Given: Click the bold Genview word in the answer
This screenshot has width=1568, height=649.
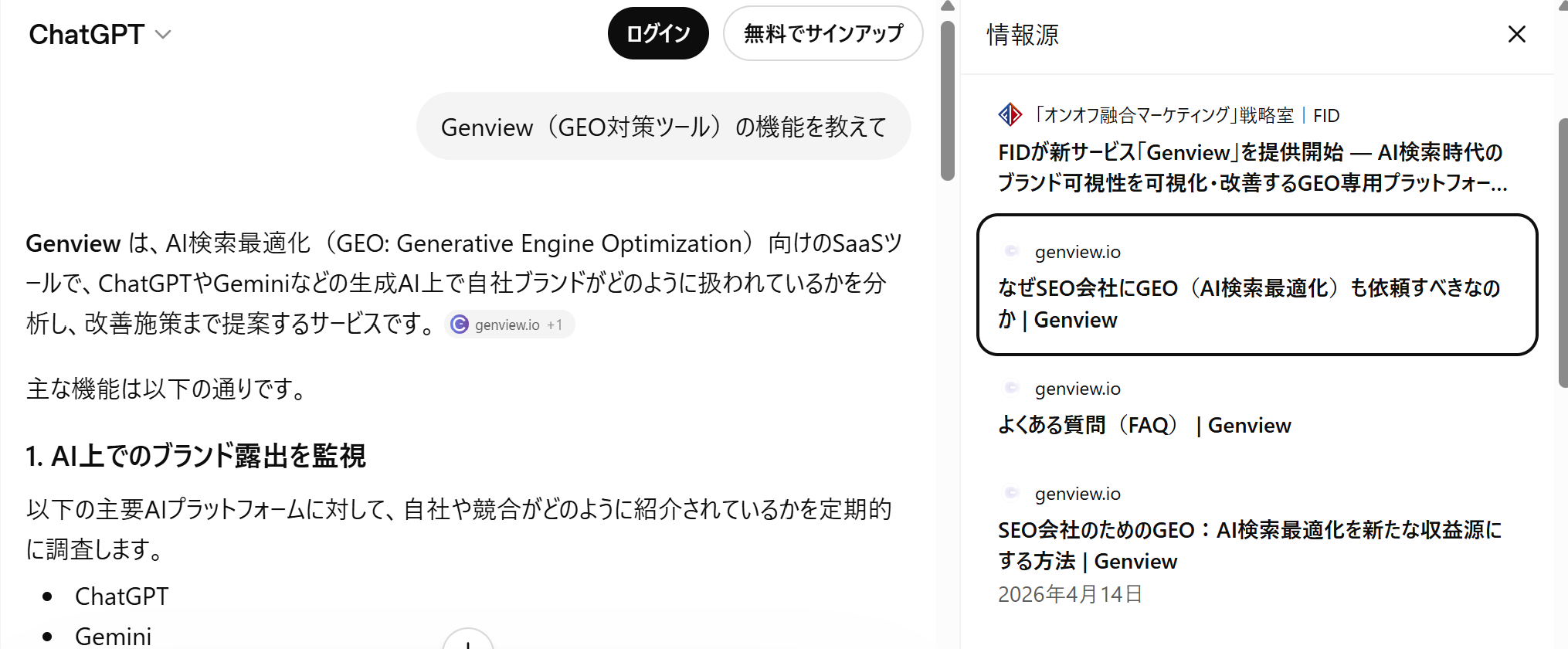Looking at the screenshot, I should pos(73,243).
